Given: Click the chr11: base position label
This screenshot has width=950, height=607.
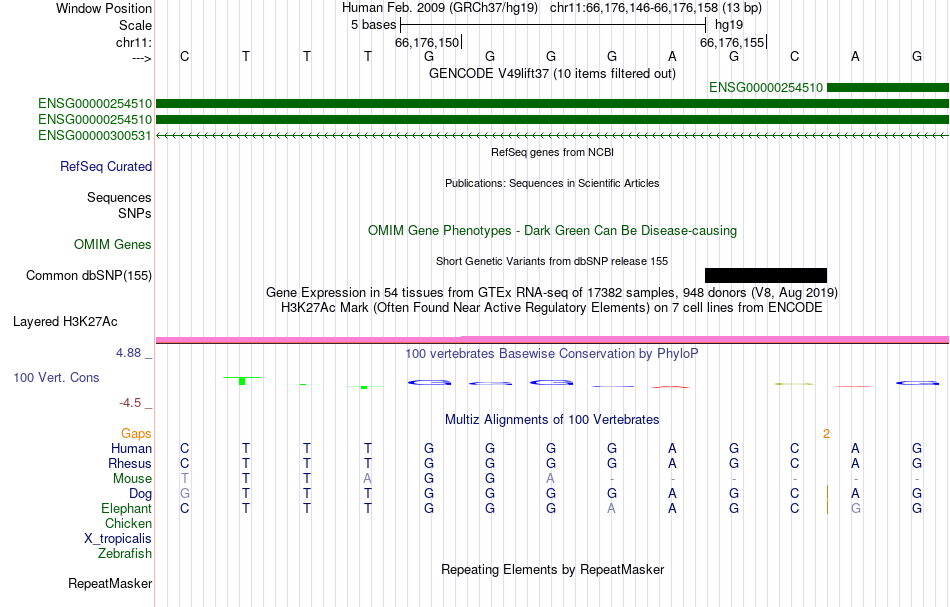Looking at the screenshot, I should coord(133,42).
